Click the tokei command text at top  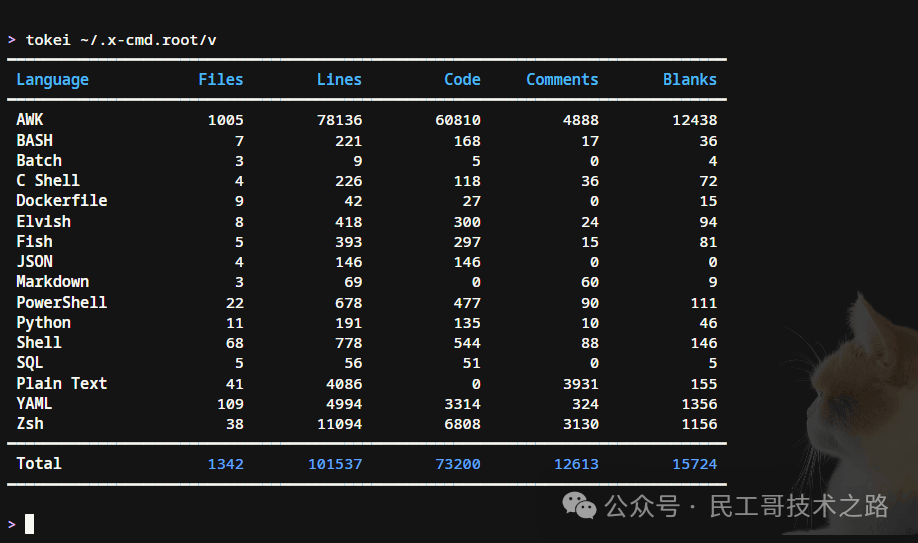click(x=121, y=40)
